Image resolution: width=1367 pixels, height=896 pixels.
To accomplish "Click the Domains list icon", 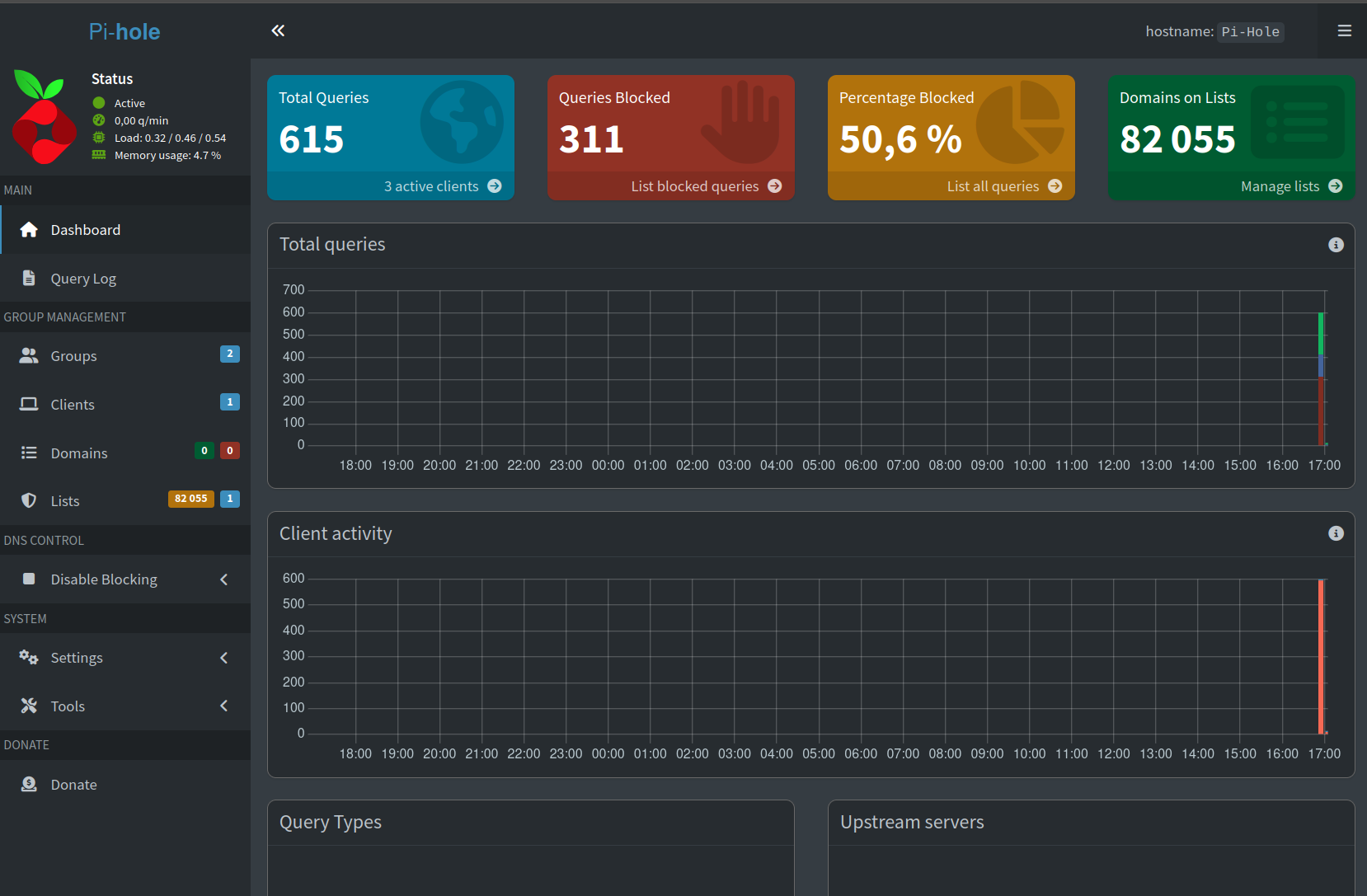I will click(29, 453).
